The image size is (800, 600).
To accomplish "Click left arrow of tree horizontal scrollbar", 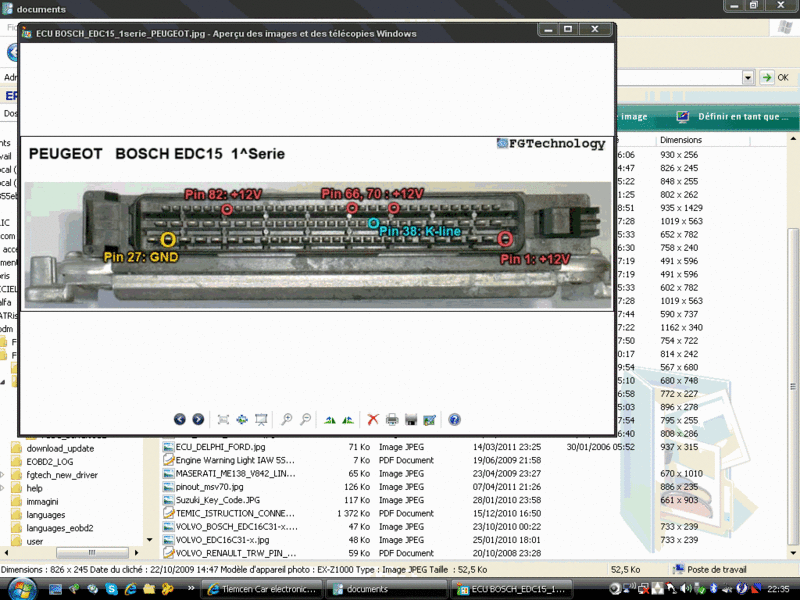I will click(6, 553).
